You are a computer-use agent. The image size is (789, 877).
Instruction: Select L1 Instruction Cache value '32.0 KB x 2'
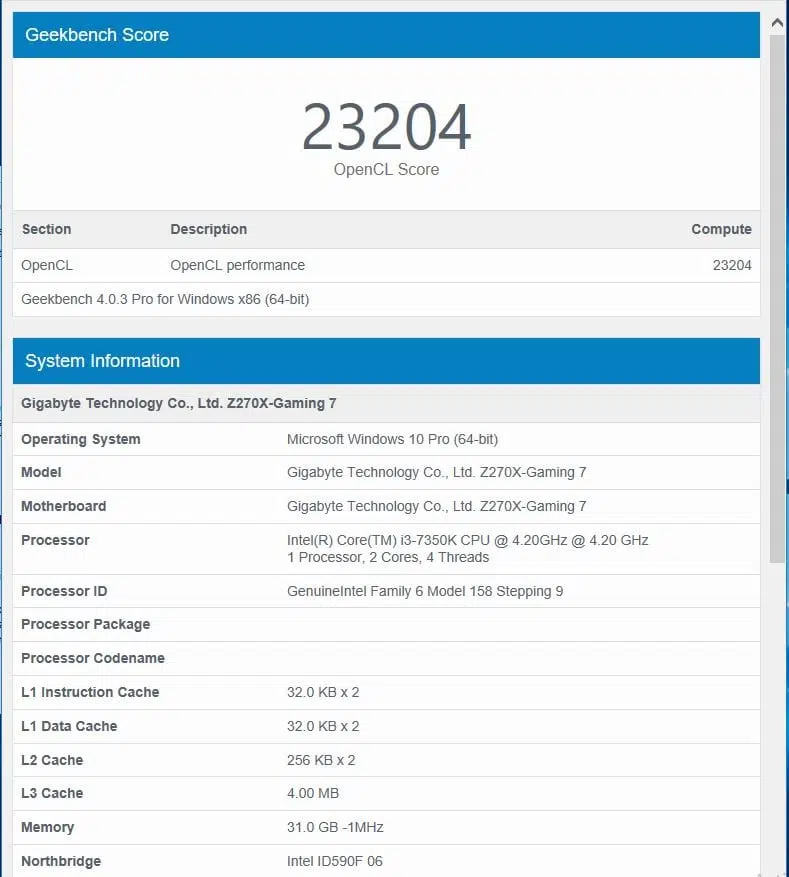pyautogui.click(x=323, y=692)
